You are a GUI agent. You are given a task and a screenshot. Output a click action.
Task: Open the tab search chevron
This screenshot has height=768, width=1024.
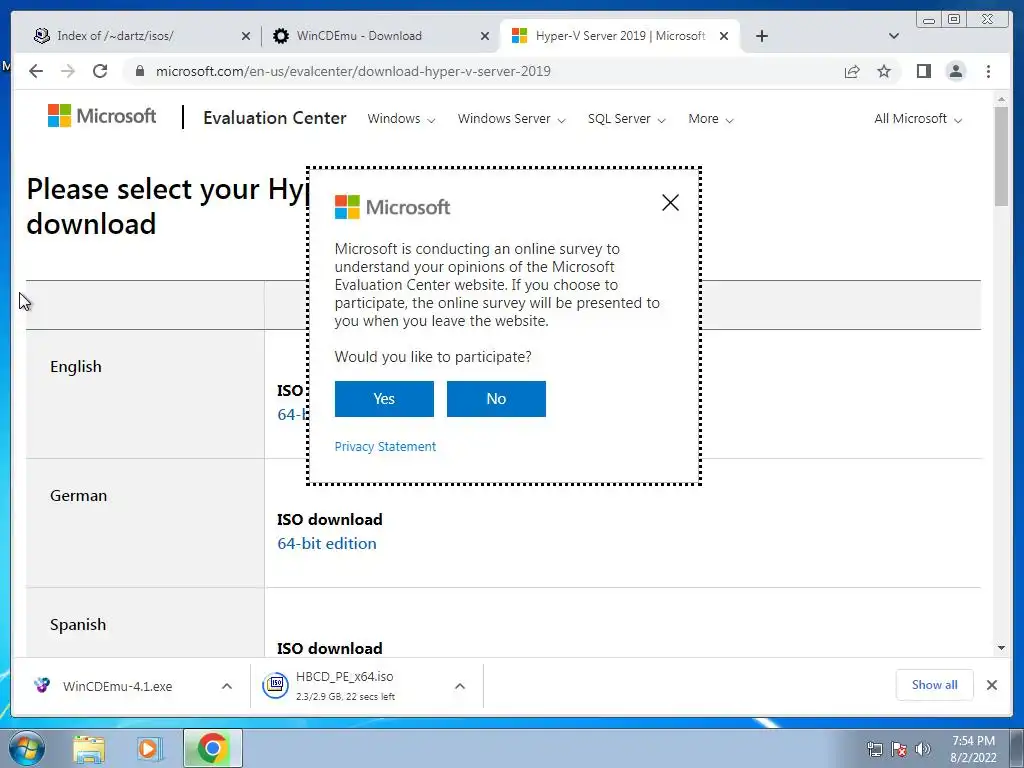pos(894,36)
